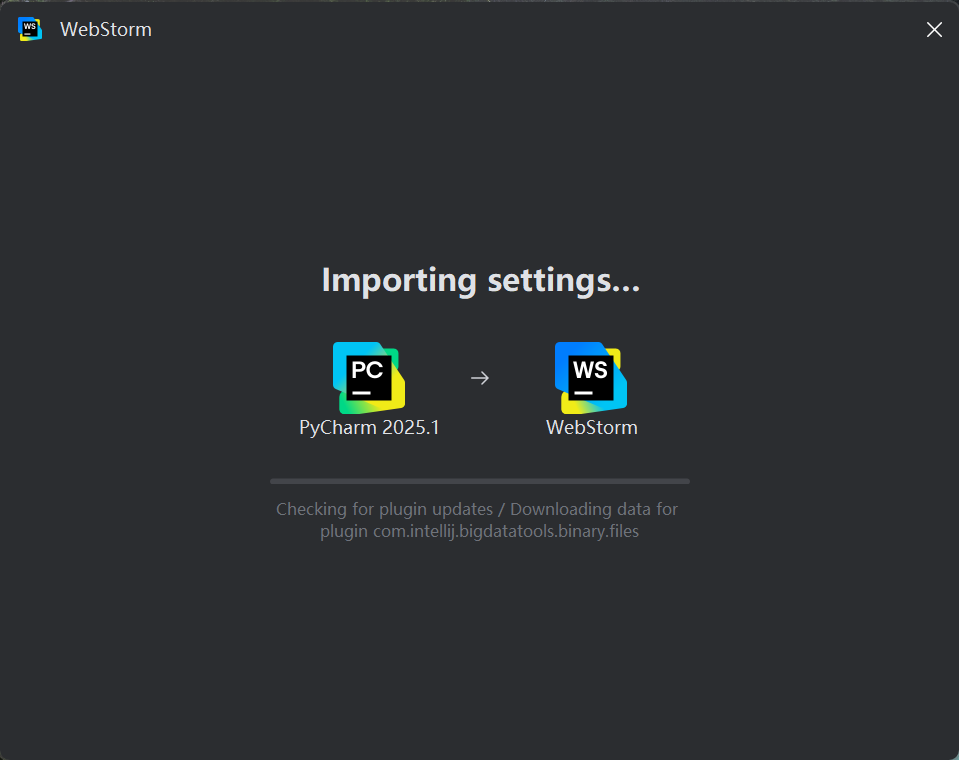Click the black PC square on PyCharm logo
959x760 pixels.
click(x=369, y=378)
